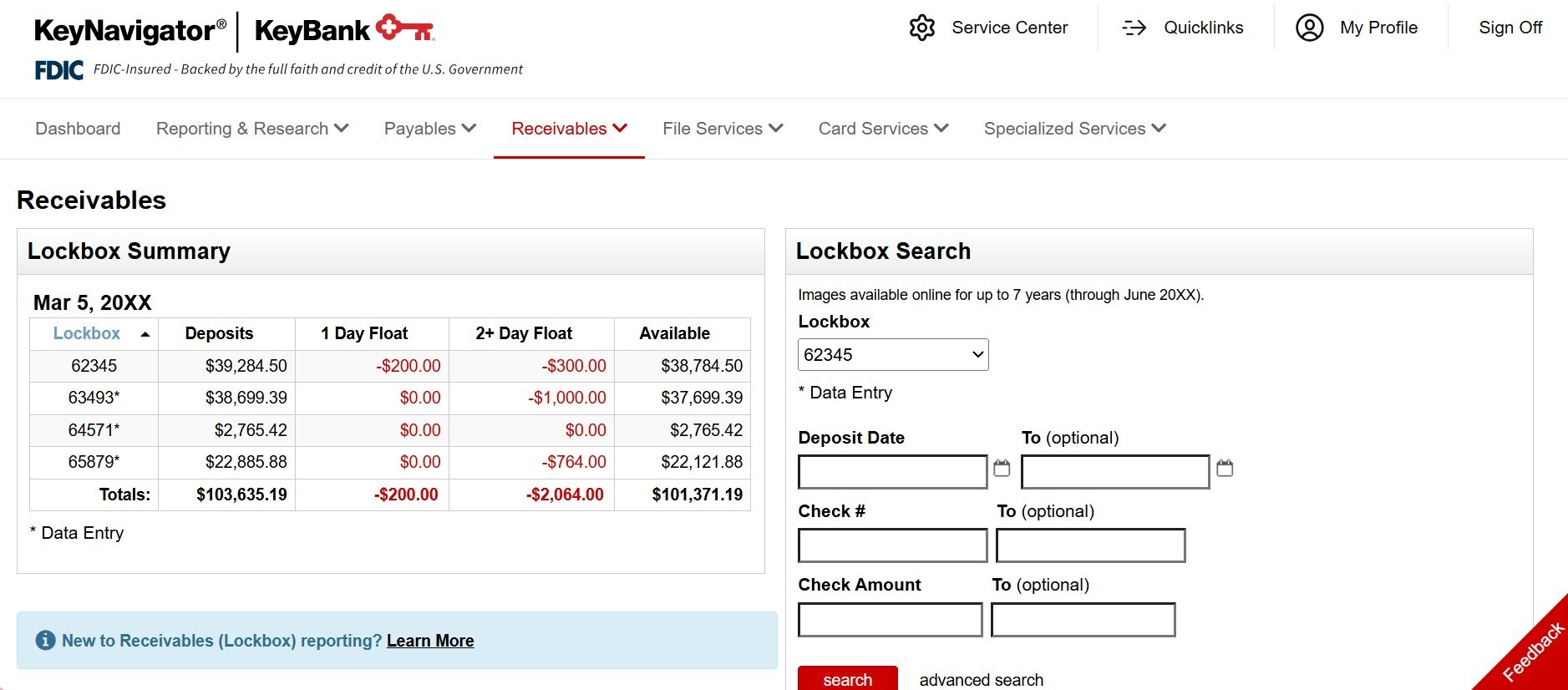Image resolution: width=1568 pixels, height=690 pixels.
Task: Open the advanced search link
Action: pyautogui.click(x=981, y=680)
